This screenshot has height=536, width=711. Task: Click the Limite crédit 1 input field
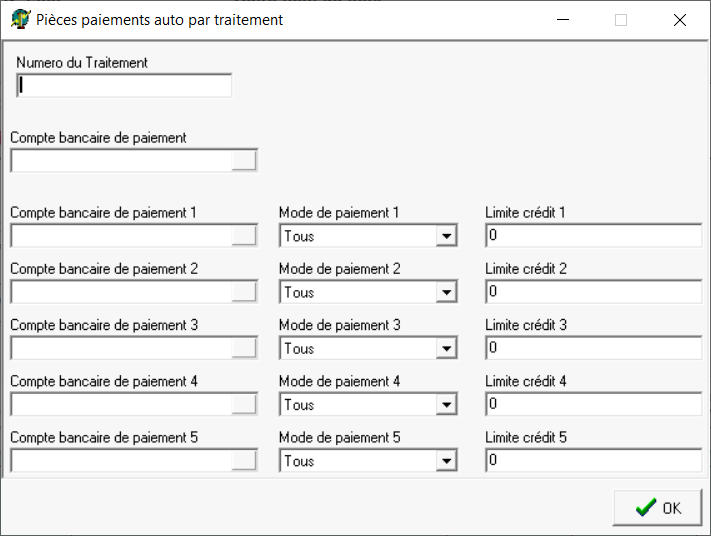[594, 236]
